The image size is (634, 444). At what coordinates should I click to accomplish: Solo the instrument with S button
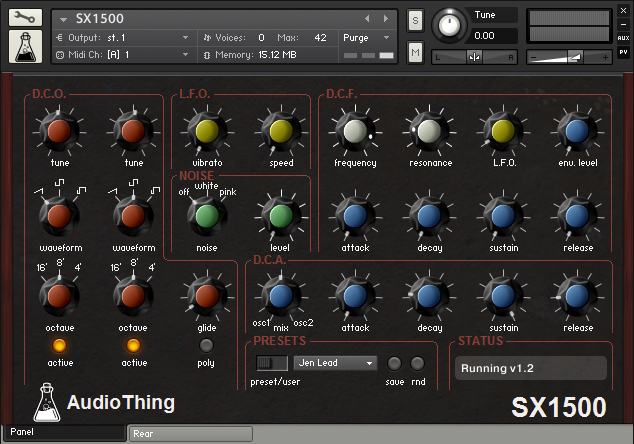coord(415,21)
